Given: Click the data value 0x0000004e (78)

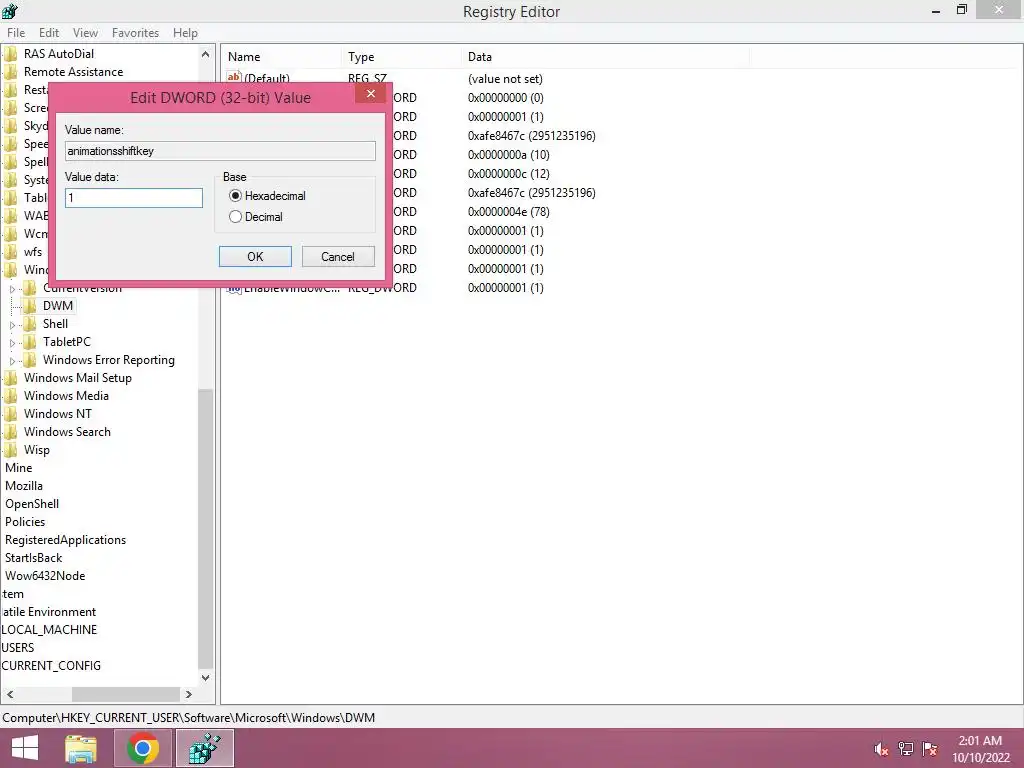Looking at the screenshot, I should click(x=509, y=212).
